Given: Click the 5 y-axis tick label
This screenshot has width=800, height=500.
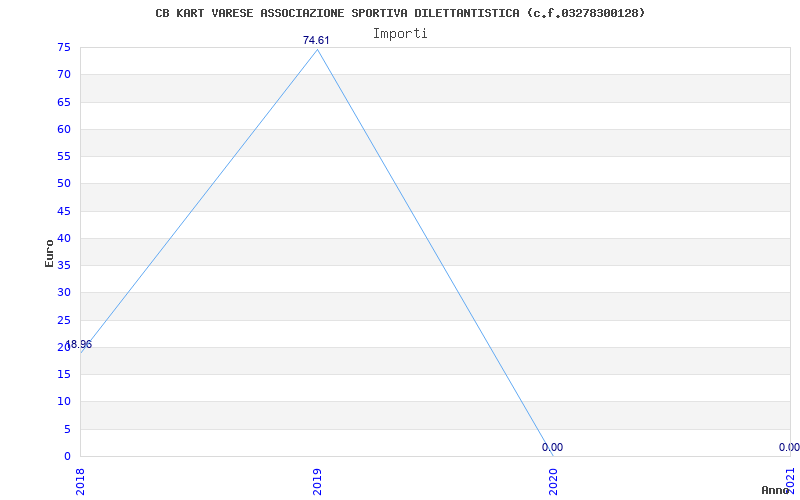Looking at the screenshot, I should (x=67, y=429).
